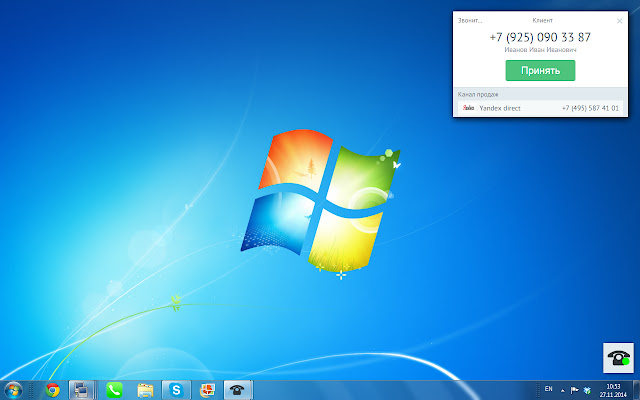
Task: Open the green phone app in the taskbar
Action: tap(114, 390)
